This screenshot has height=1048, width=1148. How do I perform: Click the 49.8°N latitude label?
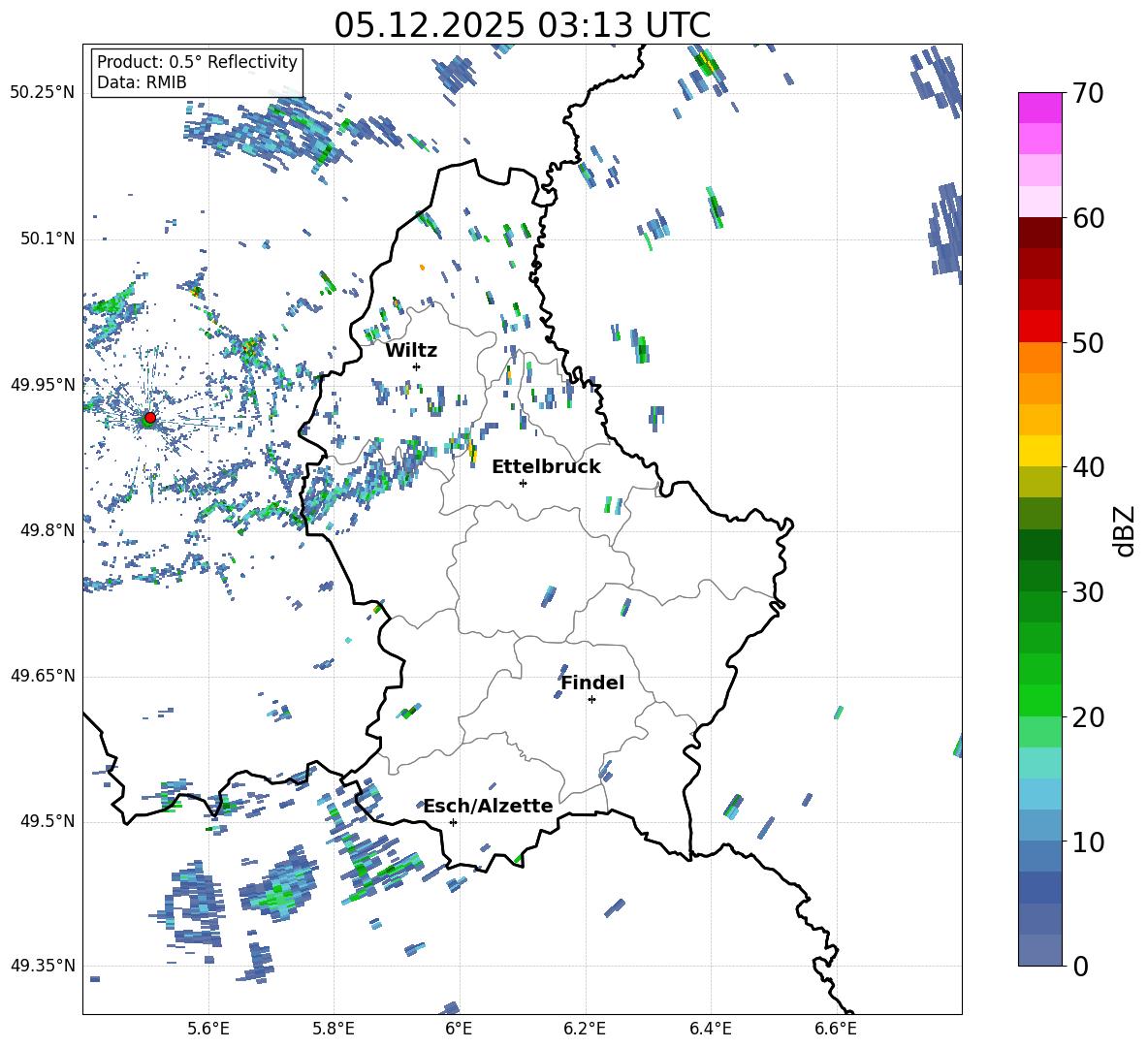pos(47,530)
